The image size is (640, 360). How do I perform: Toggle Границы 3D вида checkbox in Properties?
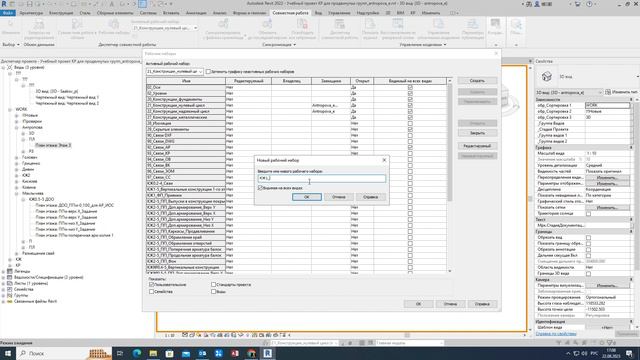[x=588, y=273]
